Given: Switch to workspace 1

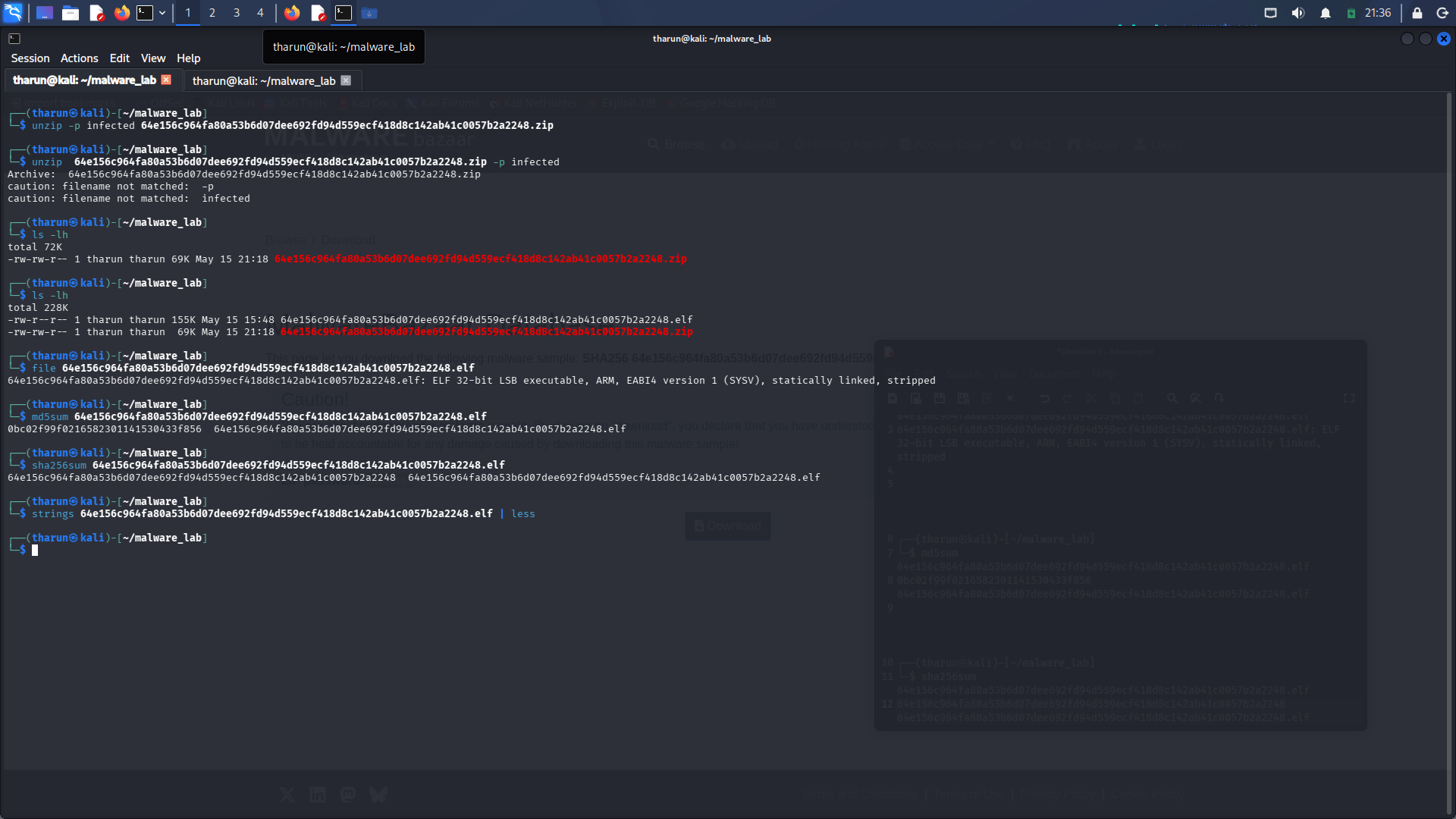Looking at the screenshot, I should 188,13.
